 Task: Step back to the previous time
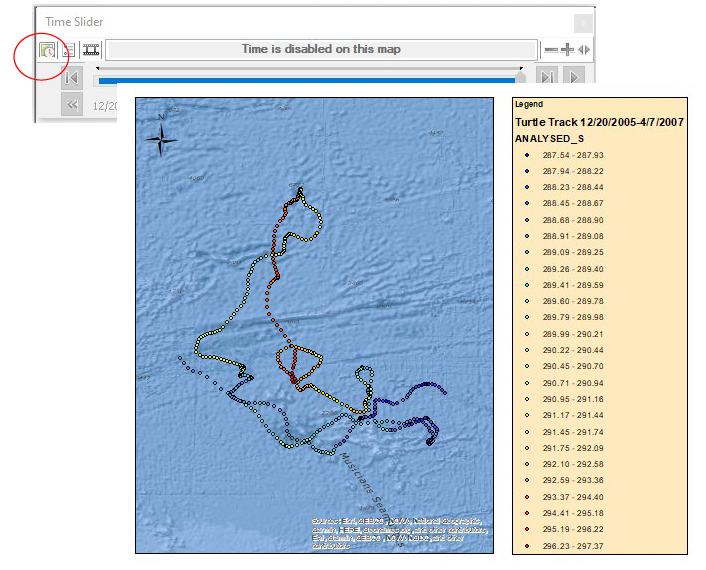(x=72, y=77)
